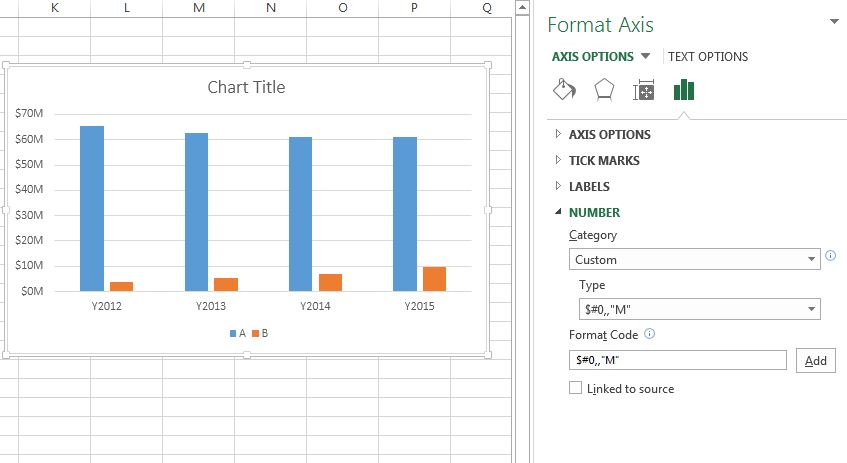Select the Effects pentagon icon
The width and height of the screenshot is (847, 463).
[x=604, y=90]
